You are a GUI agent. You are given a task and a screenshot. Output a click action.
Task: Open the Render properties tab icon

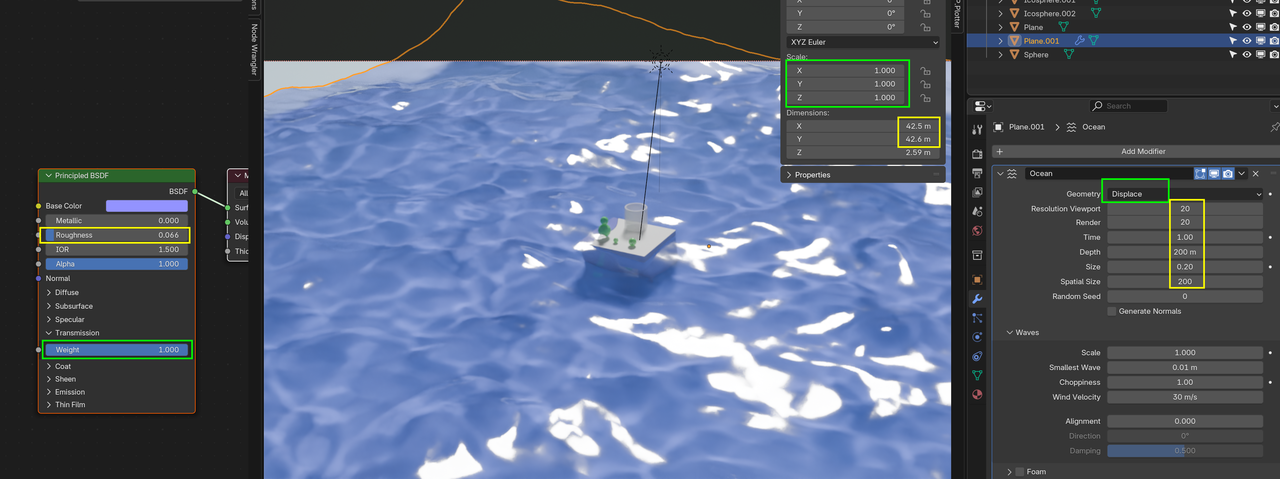pyautogui.click(x=977, y=153)
